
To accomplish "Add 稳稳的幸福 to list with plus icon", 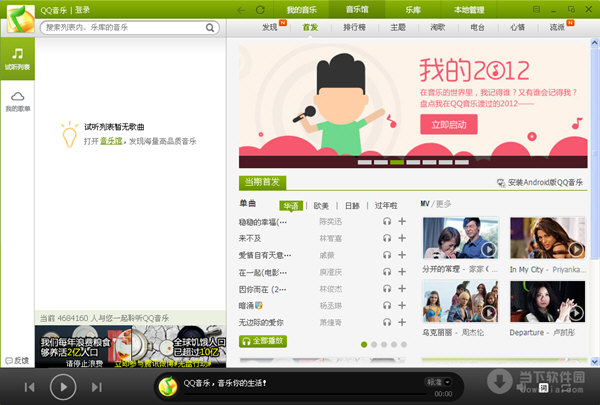I will click(x=402, y=221).
